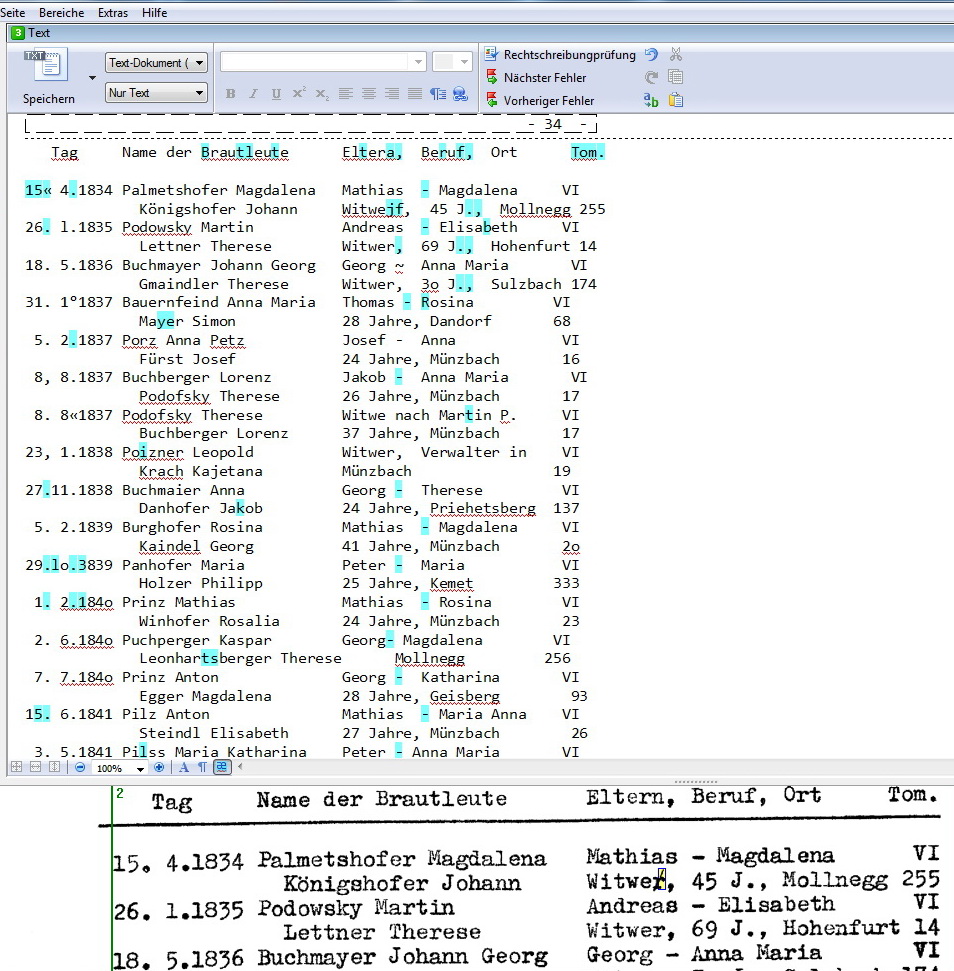The height and width of the screenshot is (971, 954).
Task: Open the Bereiche menu
Action: click(x=61, y=13)
